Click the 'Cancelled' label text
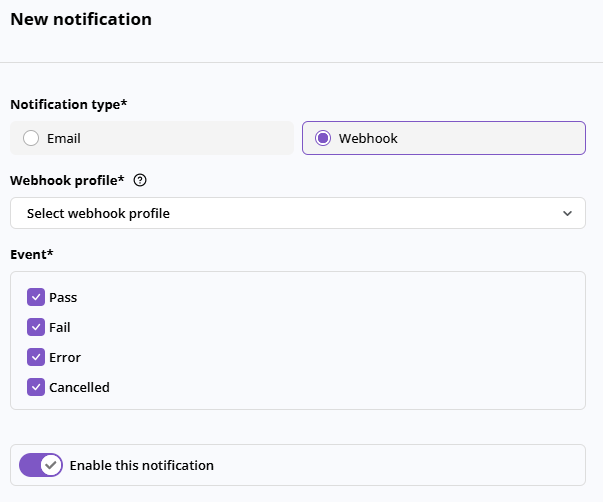The width and height of the screenshot is (603, 502). [x=79, y=387]
